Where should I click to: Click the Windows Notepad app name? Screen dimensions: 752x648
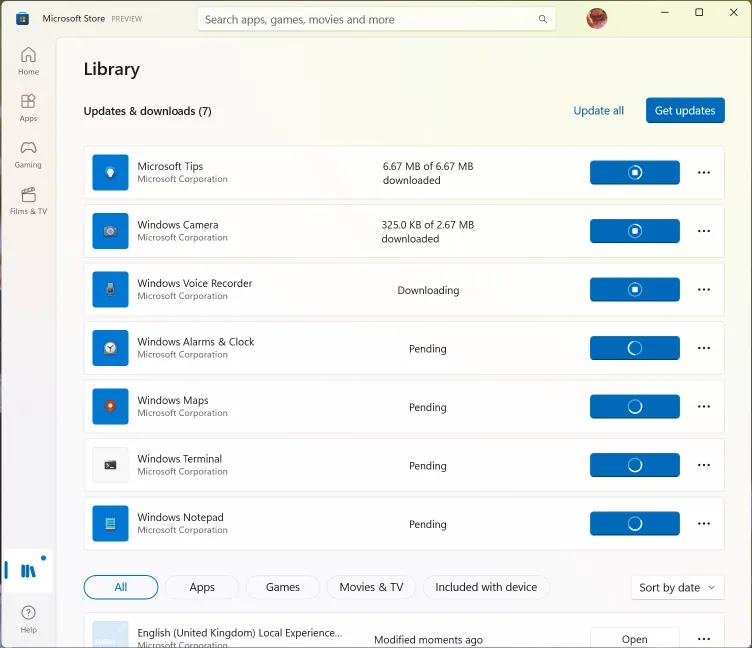[x=181, y=517]
